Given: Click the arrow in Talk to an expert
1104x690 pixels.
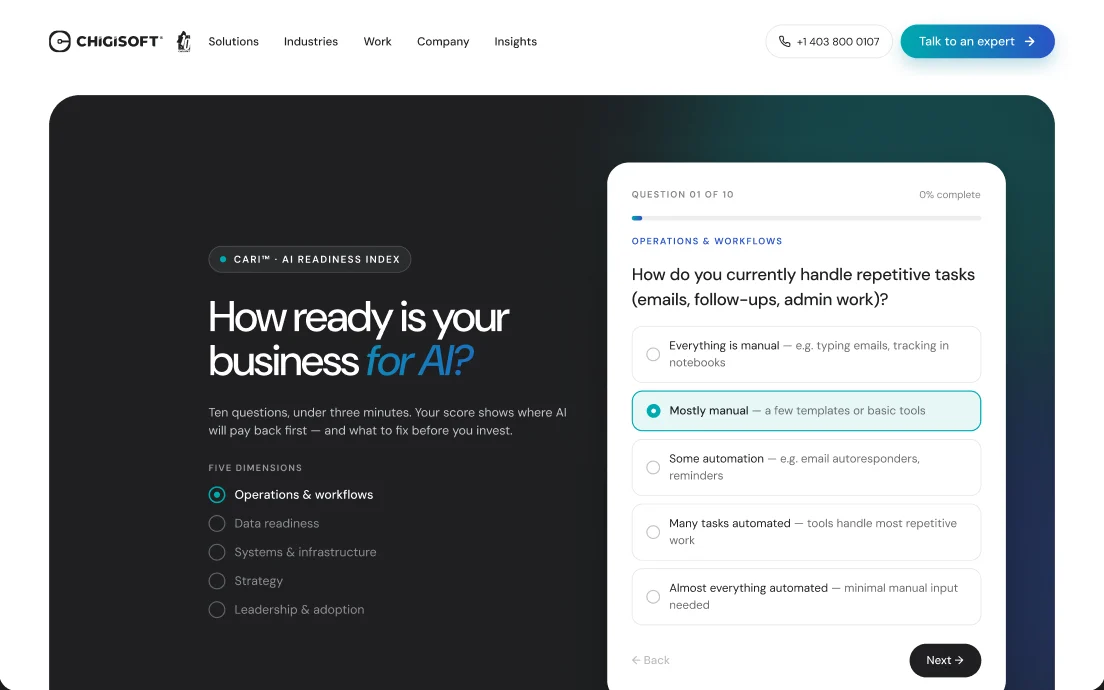Looking at the screenshot, I should [x=1029, y=42].
